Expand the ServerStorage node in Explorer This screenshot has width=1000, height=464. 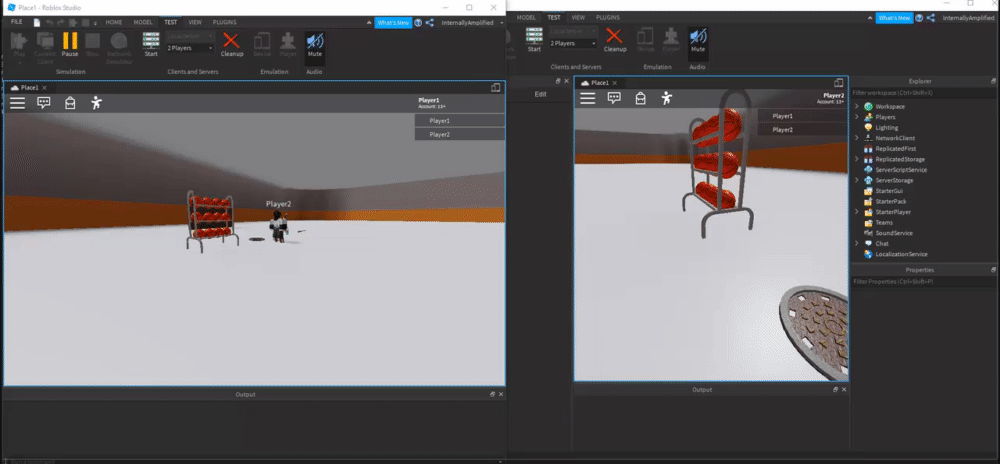tap(857, 180)
